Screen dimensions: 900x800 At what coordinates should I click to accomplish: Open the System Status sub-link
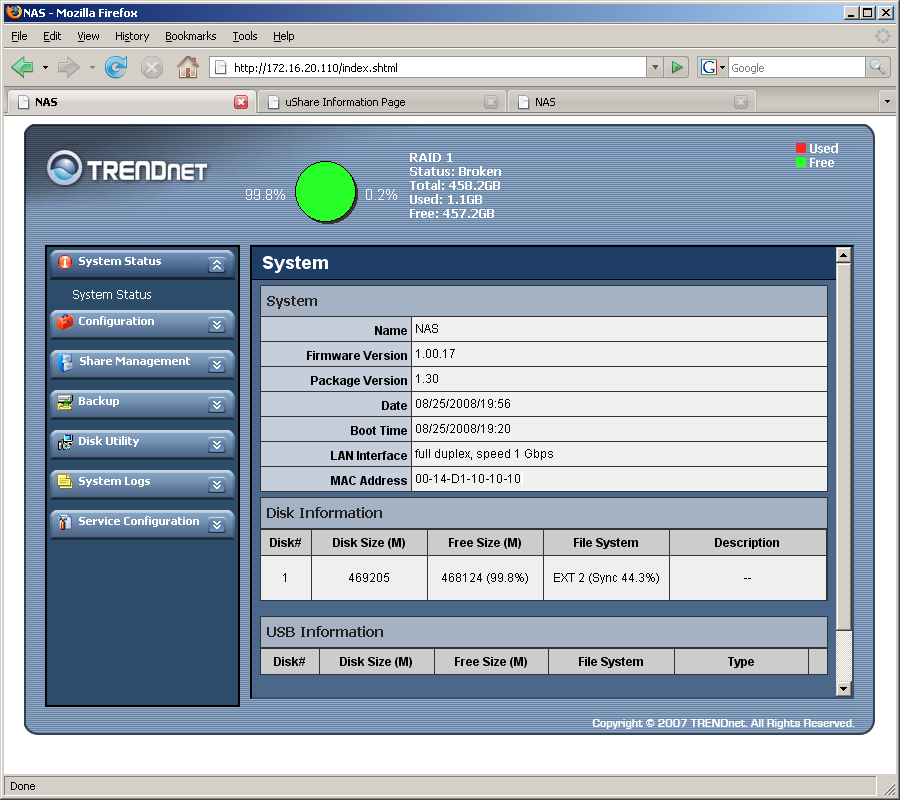pyautogui.click(x=112, y=294)
